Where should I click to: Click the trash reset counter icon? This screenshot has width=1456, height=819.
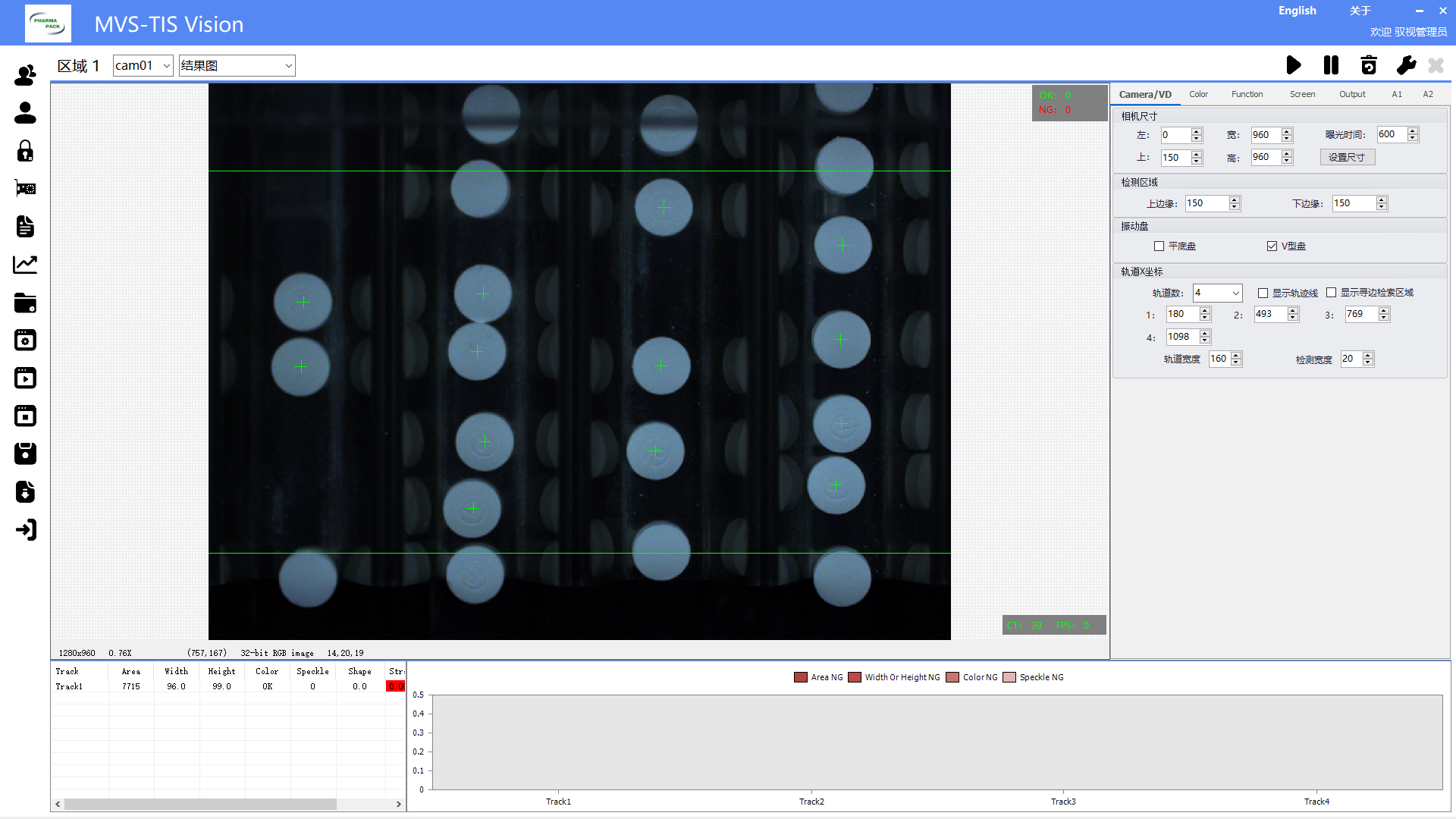tap(1369, 65)
